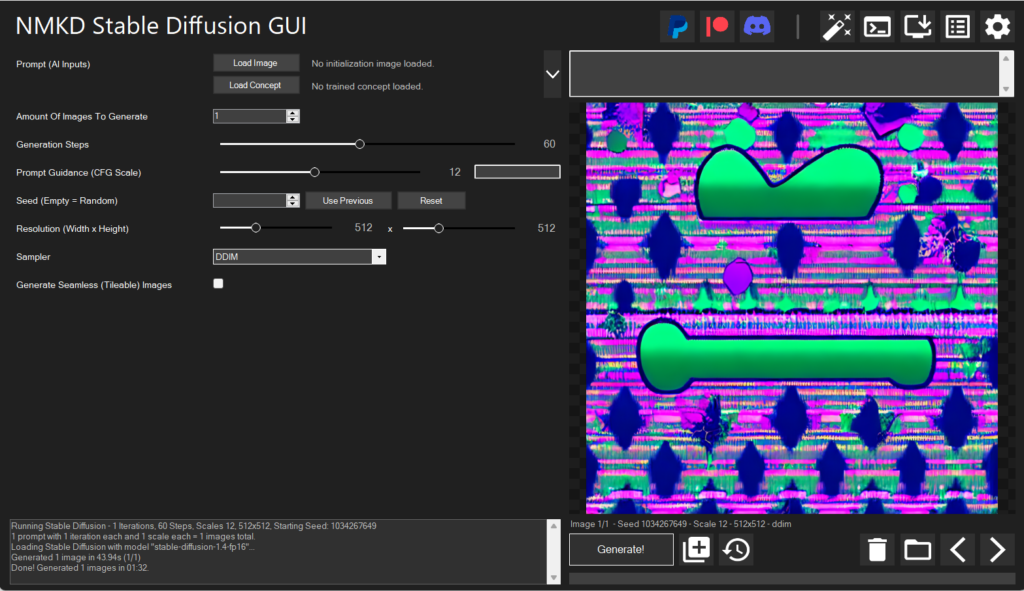Viewport: 1024px width, 591px height.
Task: Open the Discord server icon
Action: (757, 27)
